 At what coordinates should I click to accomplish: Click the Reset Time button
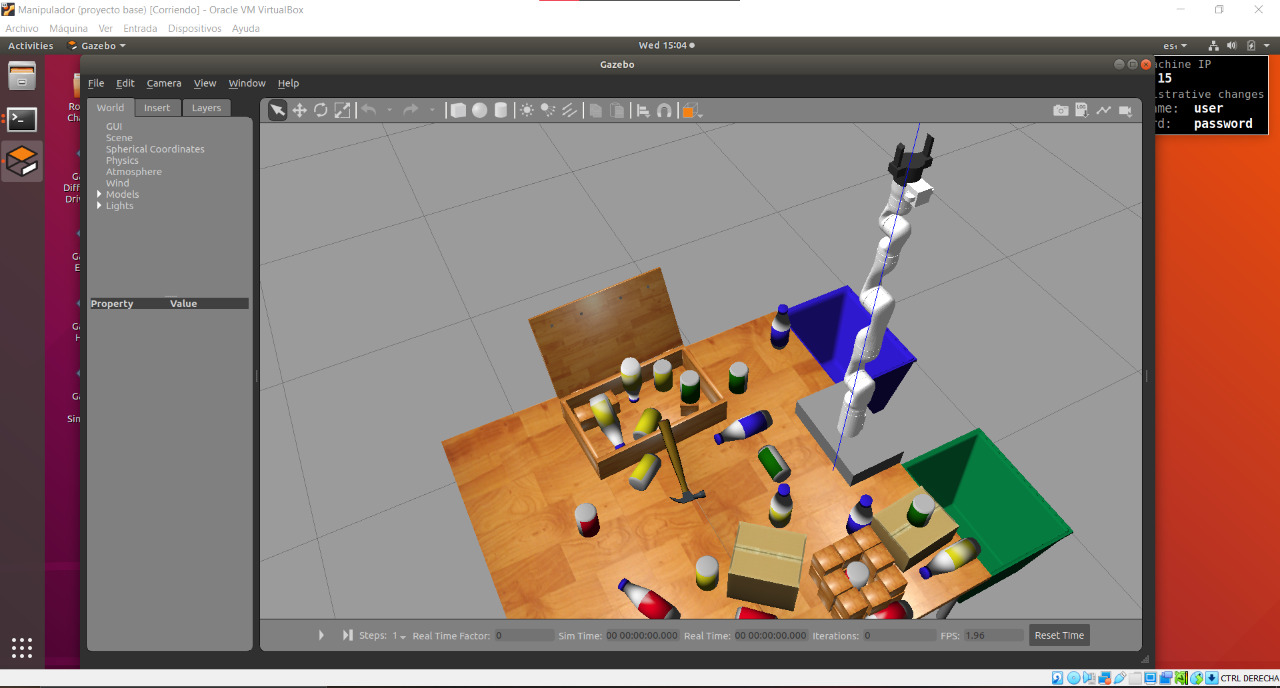(1059, 635)
